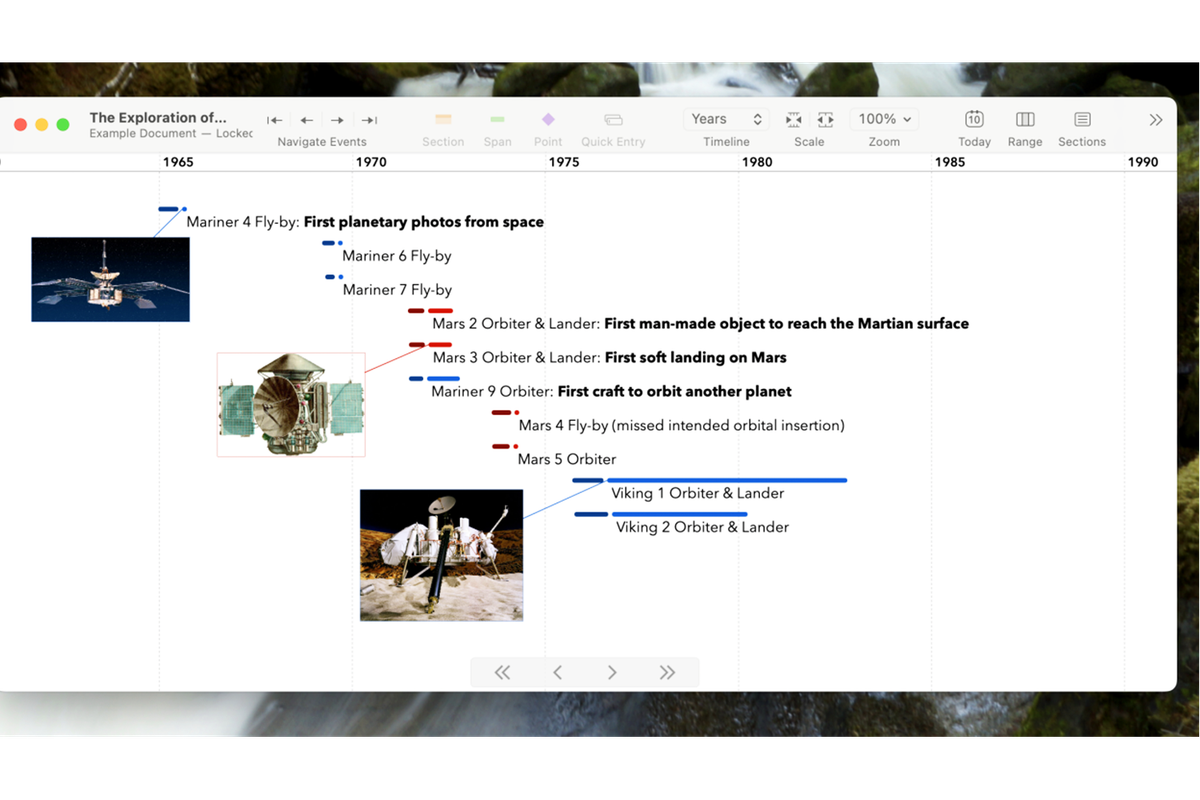This screenshot has width=1200, height=800.
Task: Click the bottom pager's single right arrow
Action: [612, 673]
